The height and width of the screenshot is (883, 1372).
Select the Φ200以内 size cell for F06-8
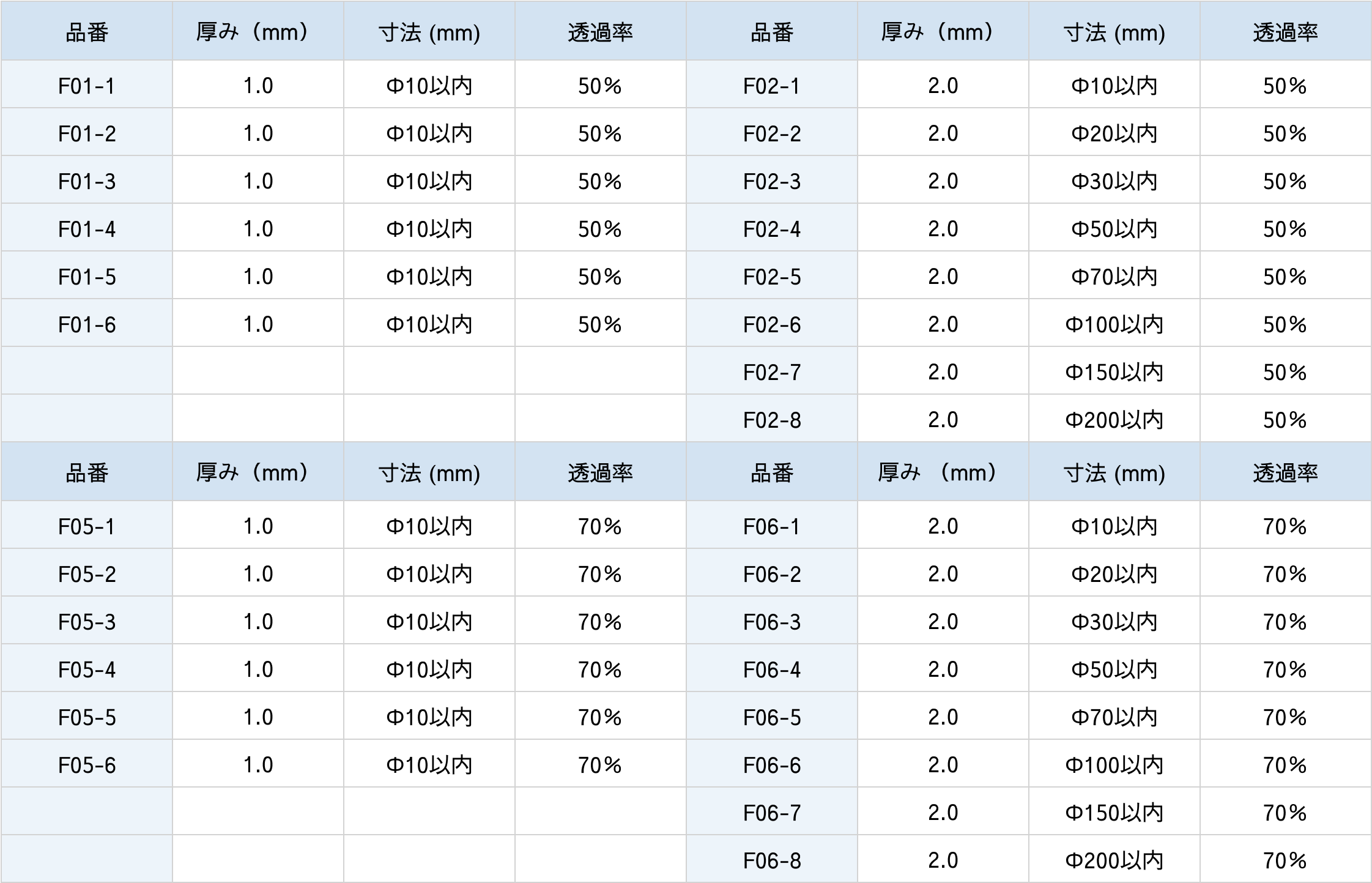point(1114,860)
